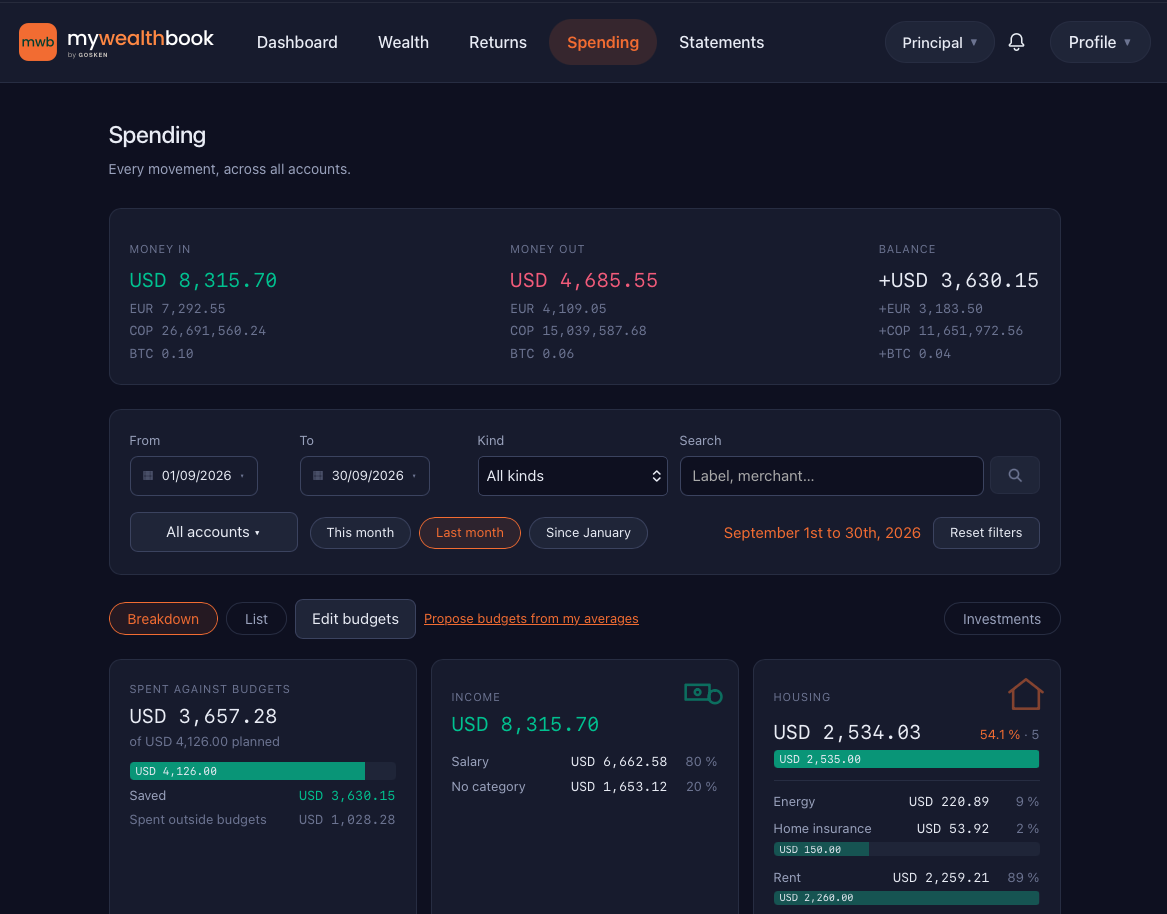This screenshot has height=914, width=1167.
Task: Click the Saved USD 3,630.15 value
Action: pyautogui.click(x=347, y=796)
